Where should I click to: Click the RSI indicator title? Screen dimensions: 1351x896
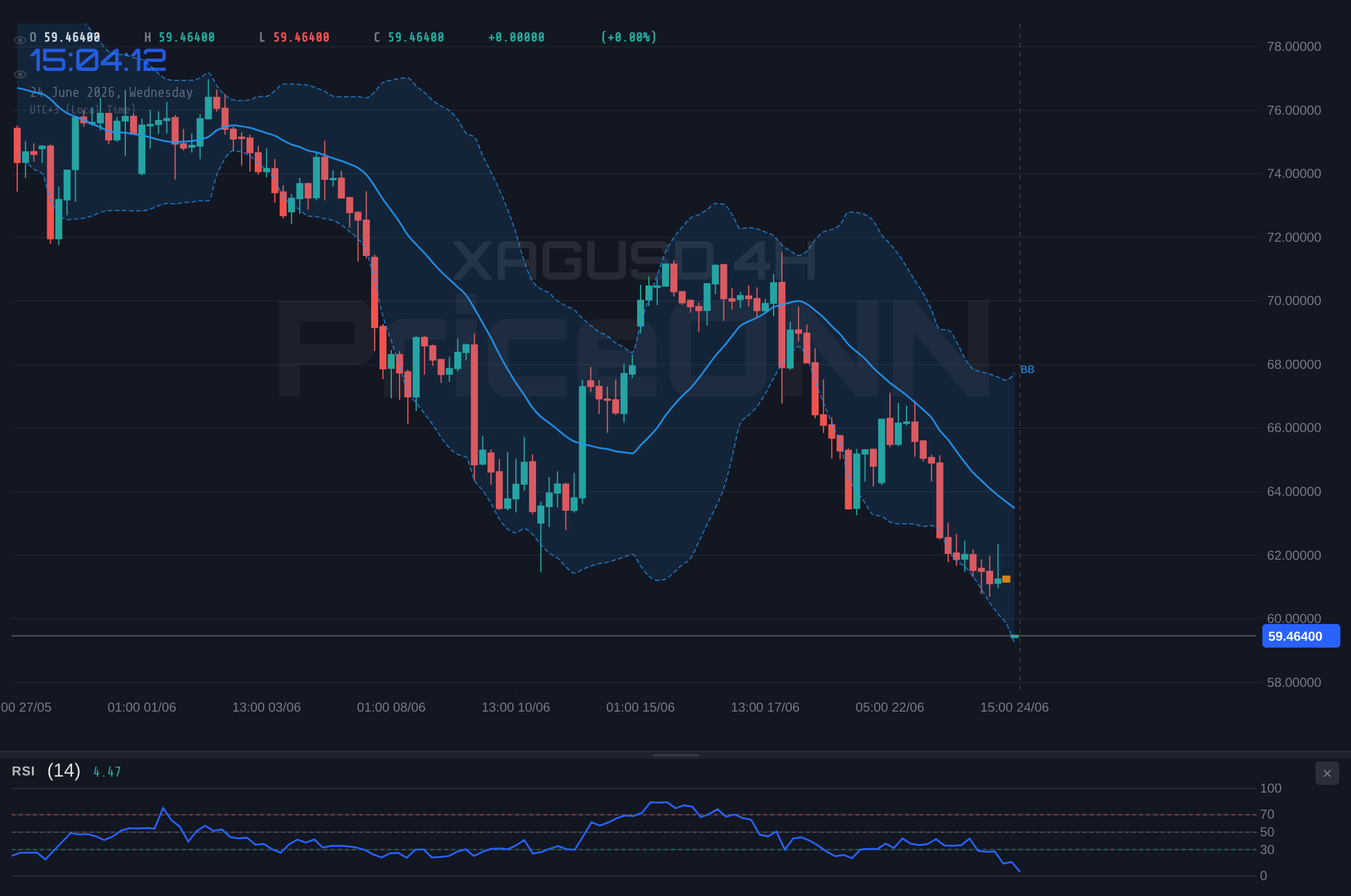coord(23,771)
